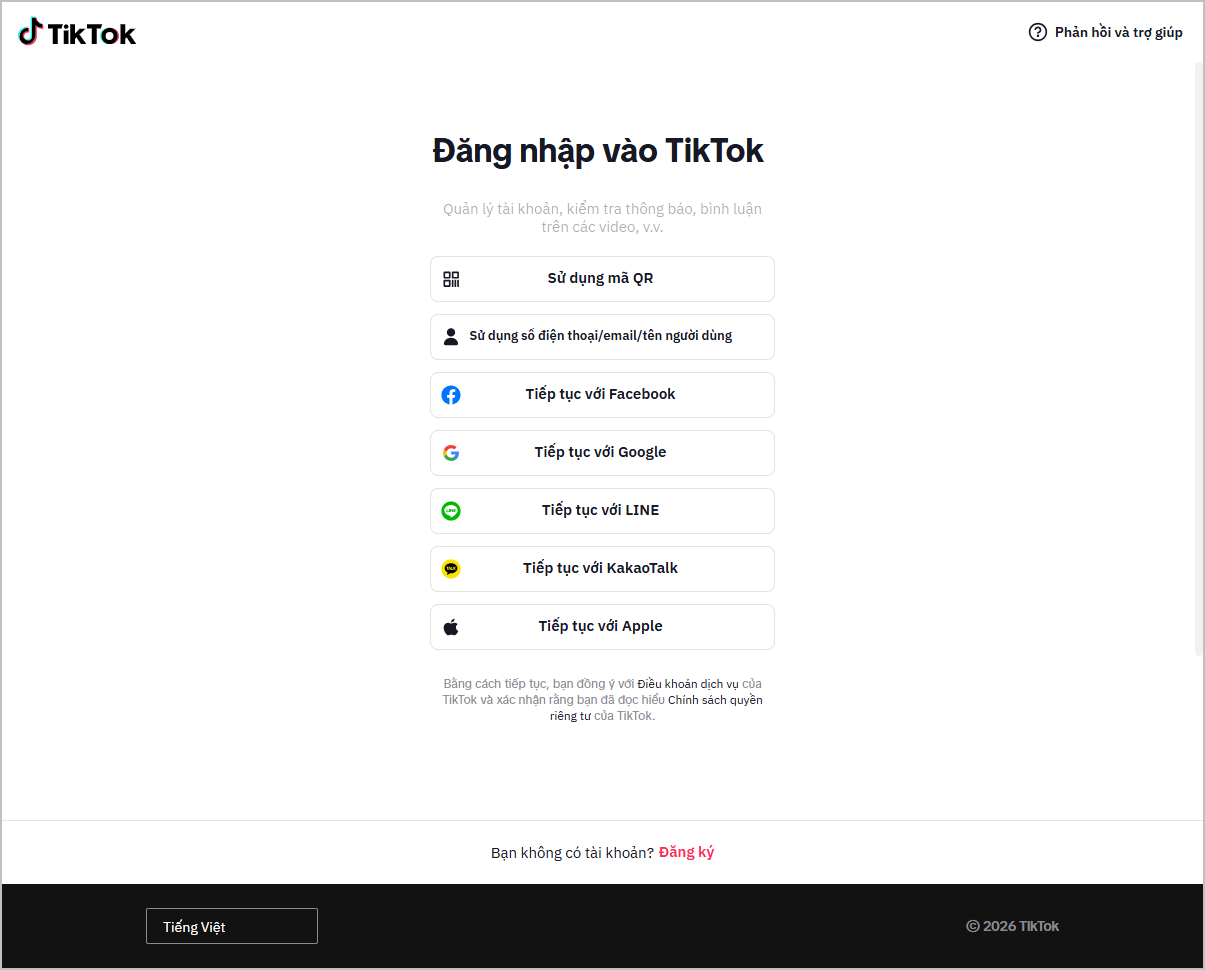Open Điều khoản dịch vụ link
Screen dimensions: 1205x970
point(688,684)
